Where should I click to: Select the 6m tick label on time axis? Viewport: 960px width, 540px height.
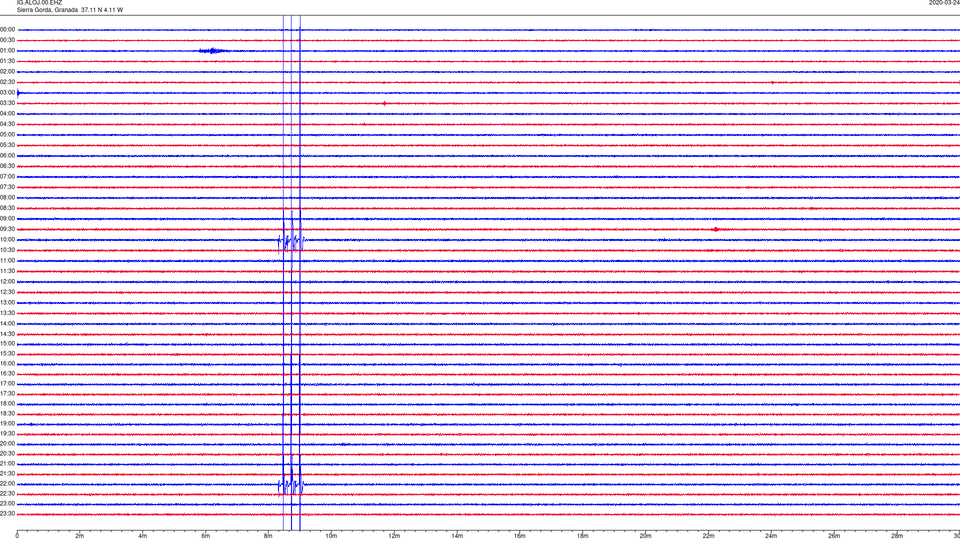pyautogui.click(x=206, y=536)
